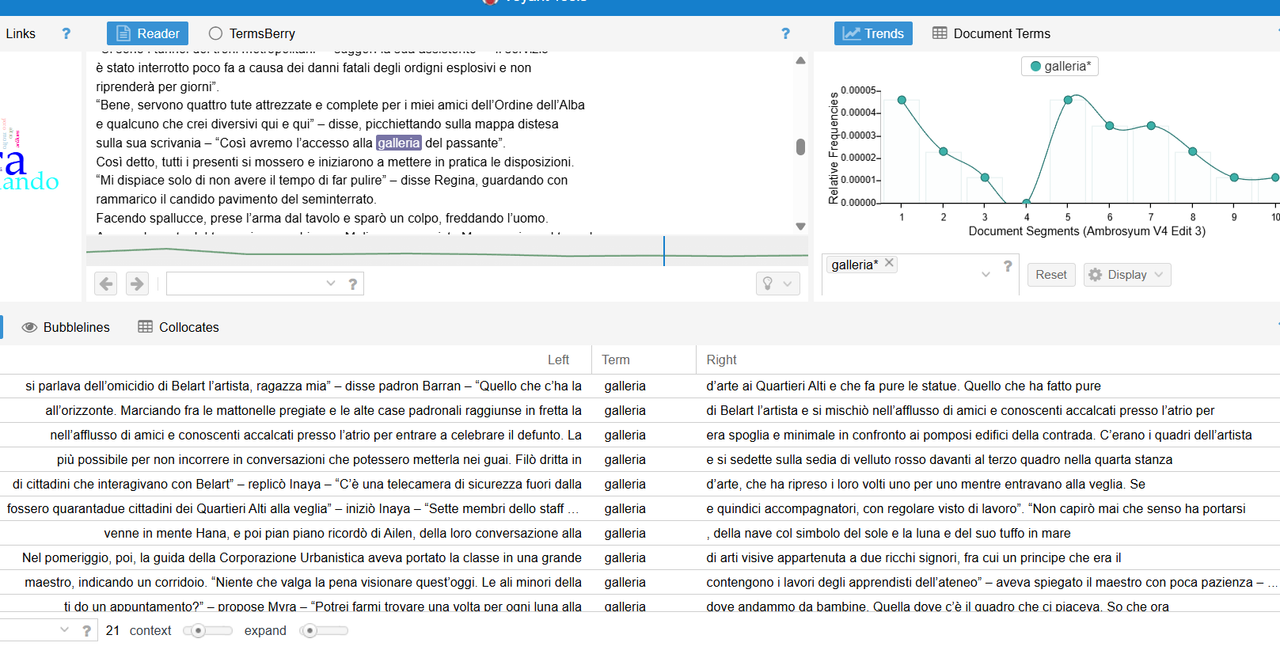
Task: Click the data point at segment 5
Action: 1068,99
